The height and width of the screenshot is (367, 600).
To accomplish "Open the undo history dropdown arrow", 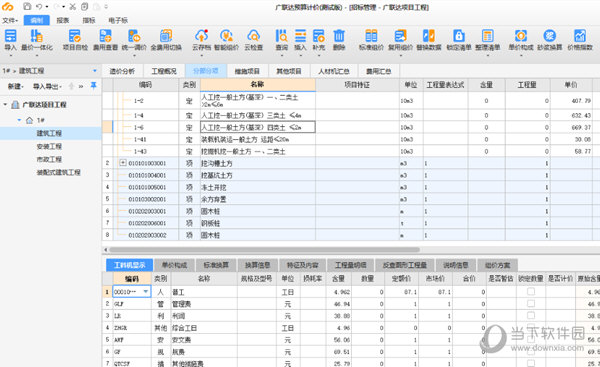I will 47,7.
